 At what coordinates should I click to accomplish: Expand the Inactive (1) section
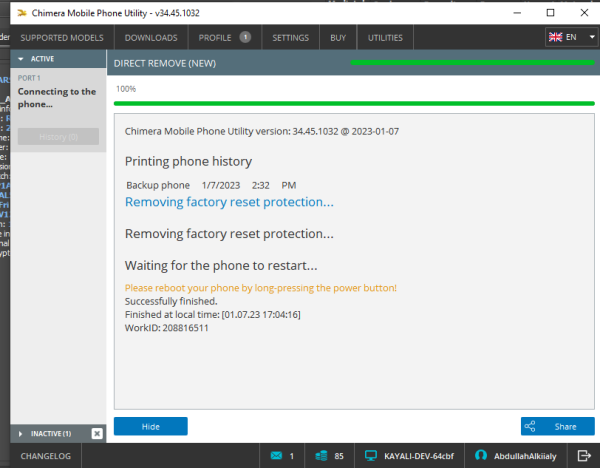(21, 434)
